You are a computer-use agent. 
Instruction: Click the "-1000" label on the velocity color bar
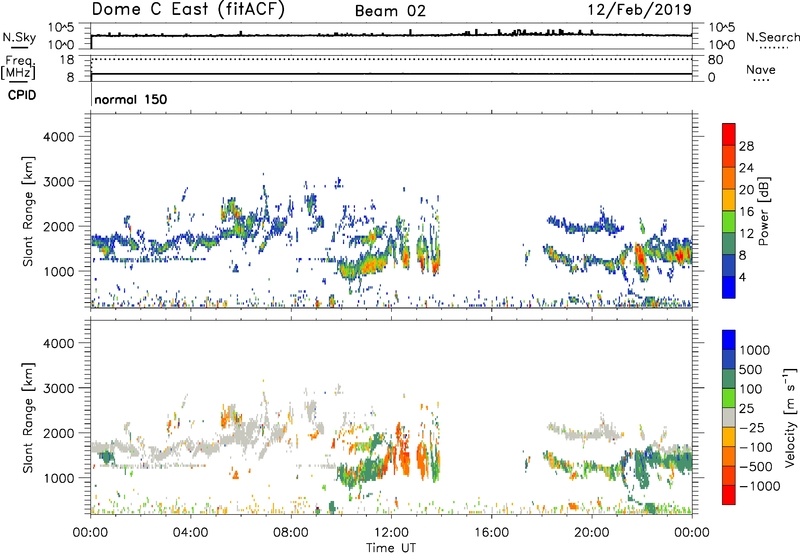[759, 486]
